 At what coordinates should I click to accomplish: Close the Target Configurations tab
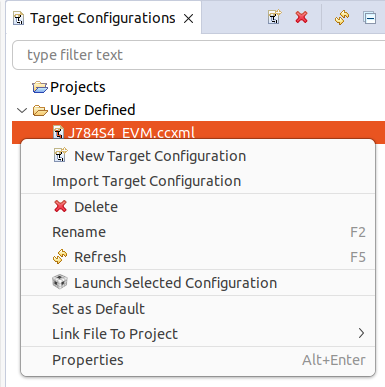[189, 19]
